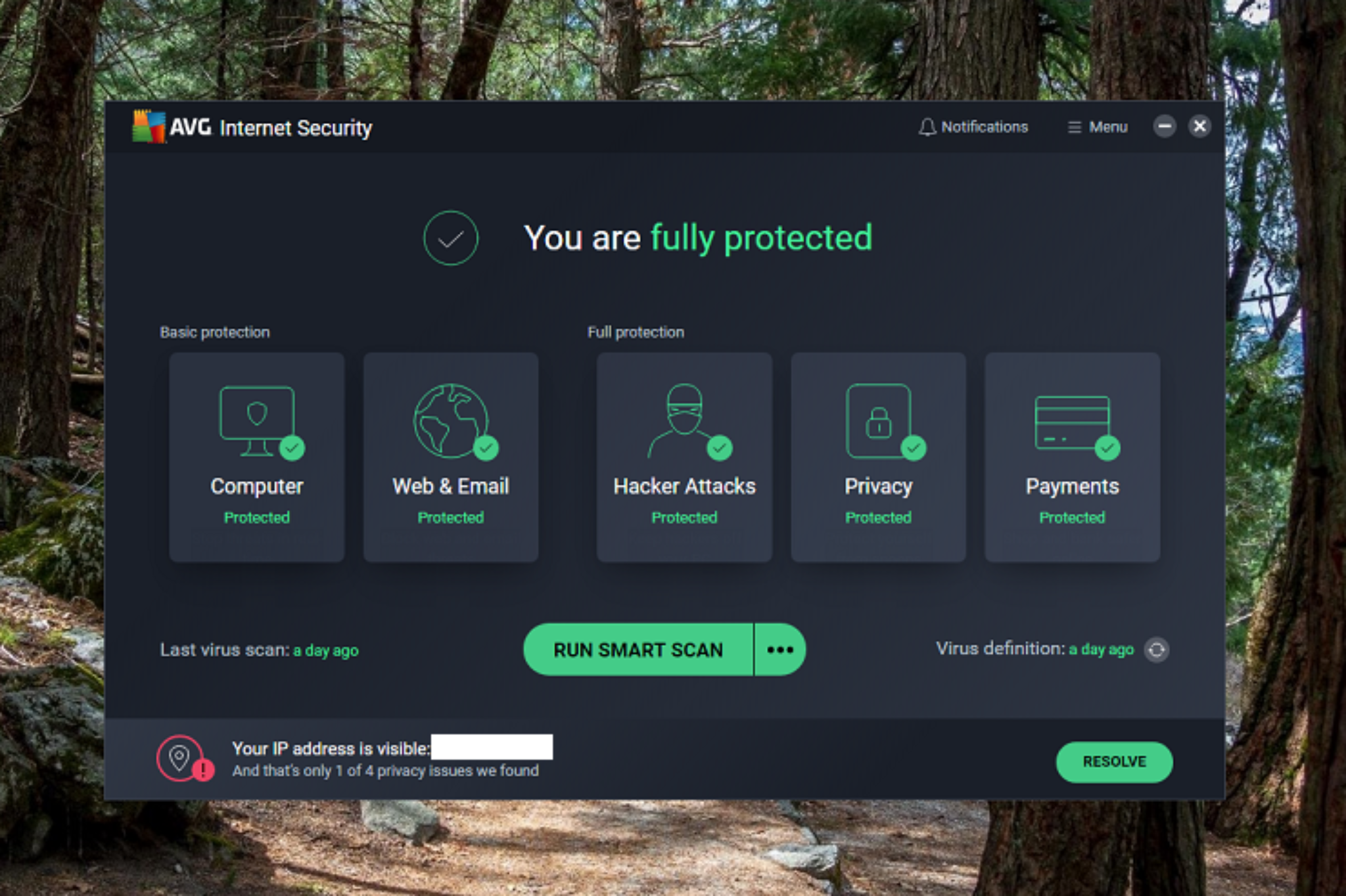Open the Privacy Protected tile label
The image size is (1346, 896).
click(878, 486)
